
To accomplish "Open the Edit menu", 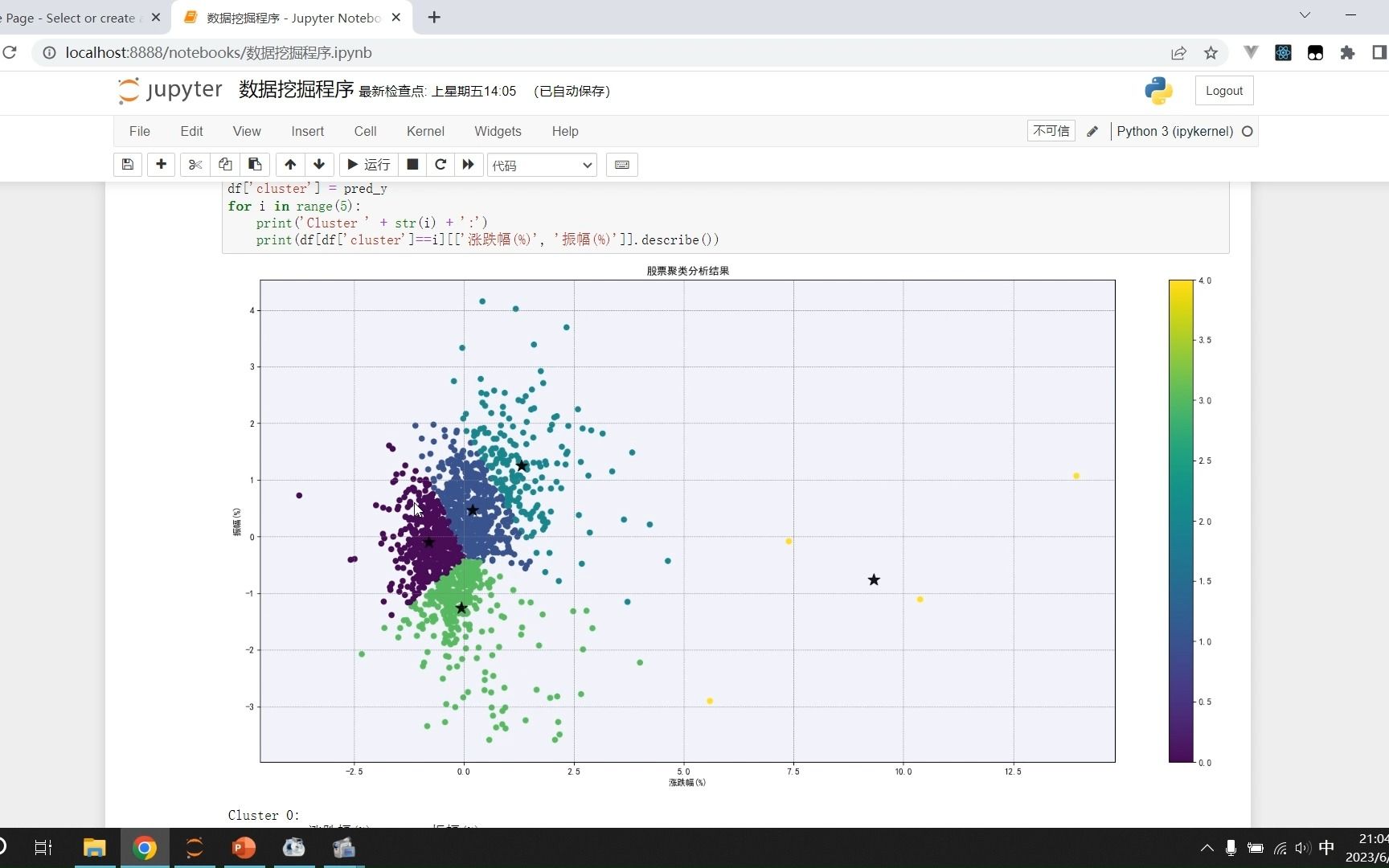I will 191,131.
